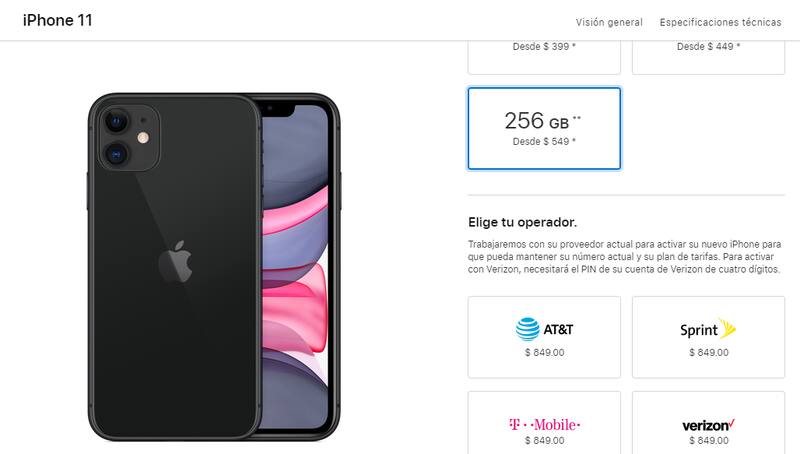Select T-Mobile carrier tile

[544, 423]
